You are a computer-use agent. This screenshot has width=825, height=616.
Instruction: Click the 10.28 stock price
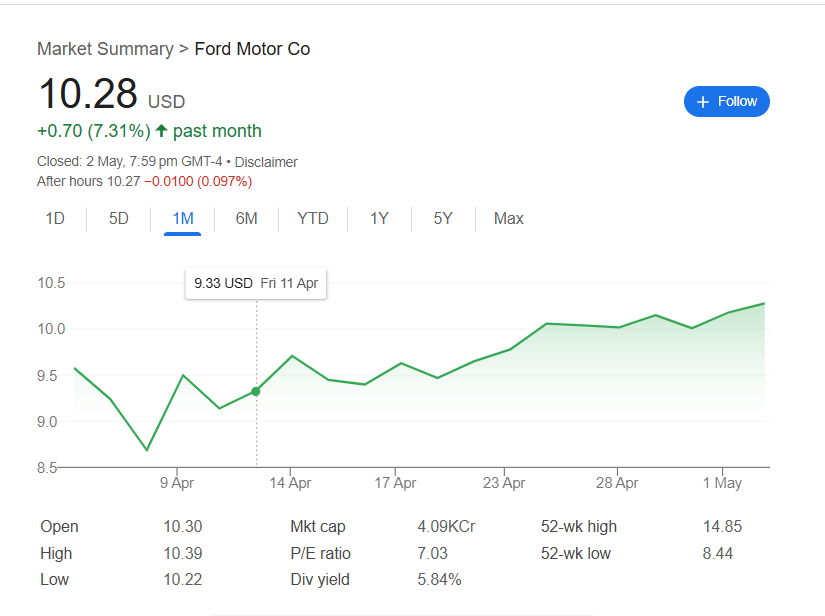click(88, 94)
